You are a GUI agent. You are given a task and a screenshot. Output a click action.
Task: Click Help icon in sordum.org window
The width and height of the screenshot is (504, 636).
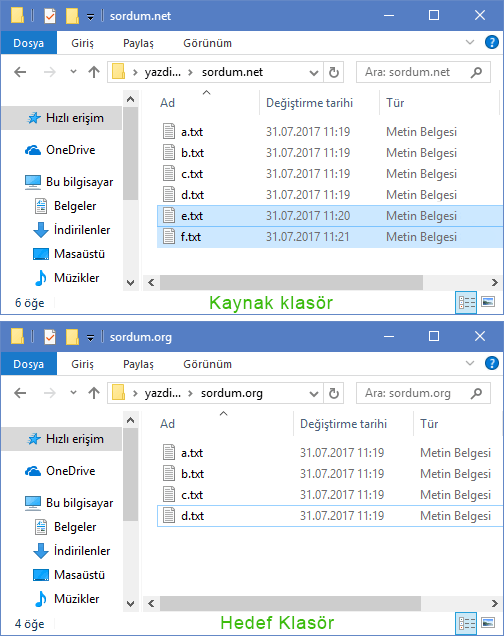[x=491, y=363]
